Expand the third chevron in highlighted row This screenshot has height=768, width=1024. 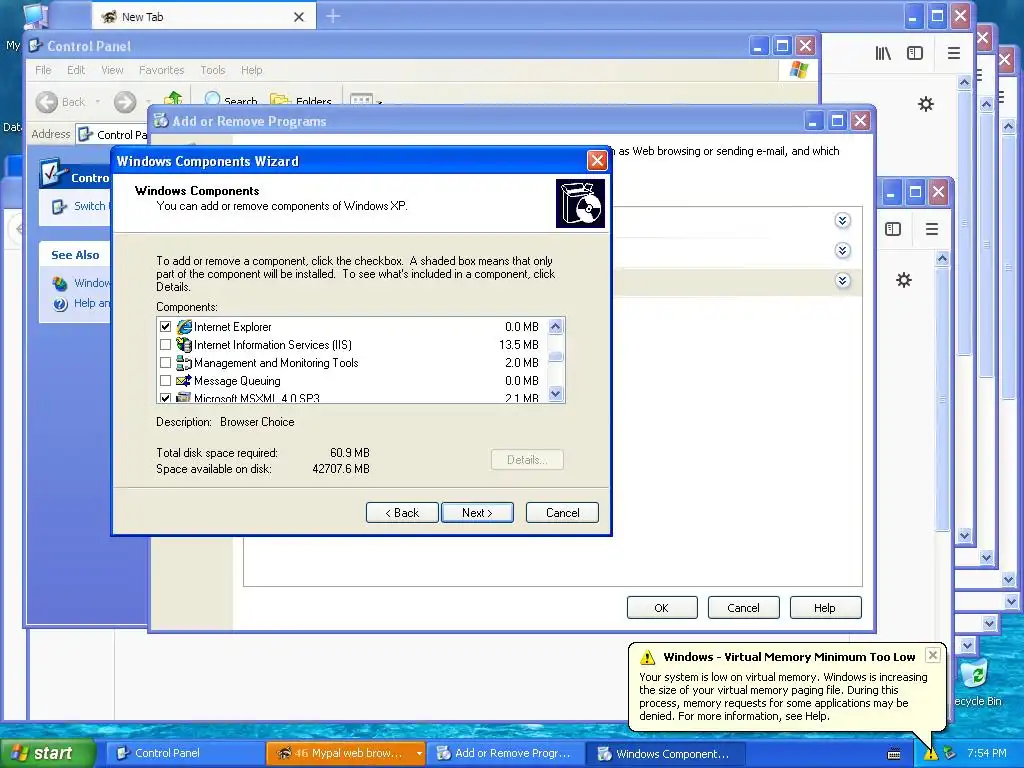pos(842,281)
